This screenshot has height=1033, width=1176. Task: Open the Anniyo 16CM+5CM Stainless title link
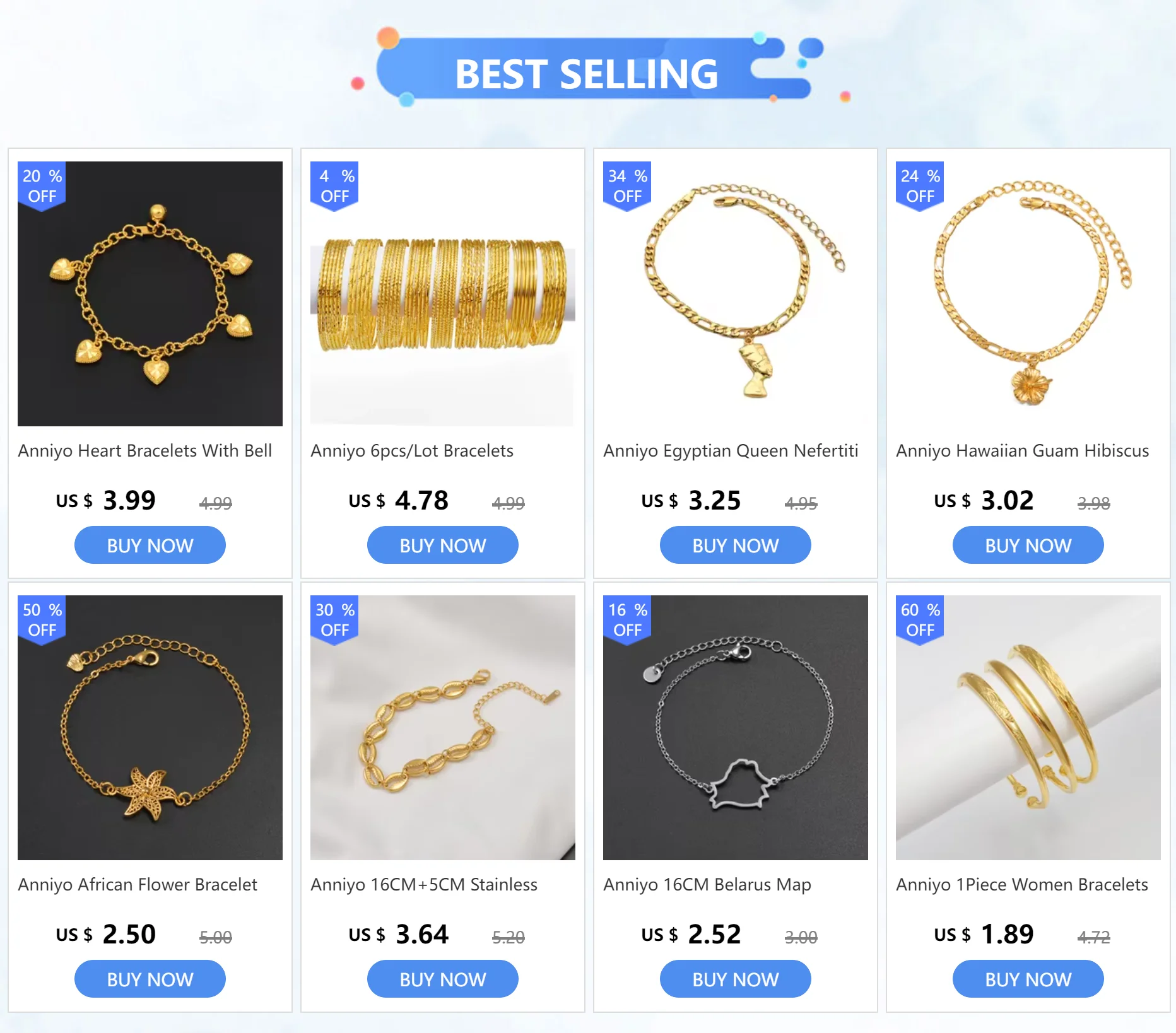click(424, 885)
